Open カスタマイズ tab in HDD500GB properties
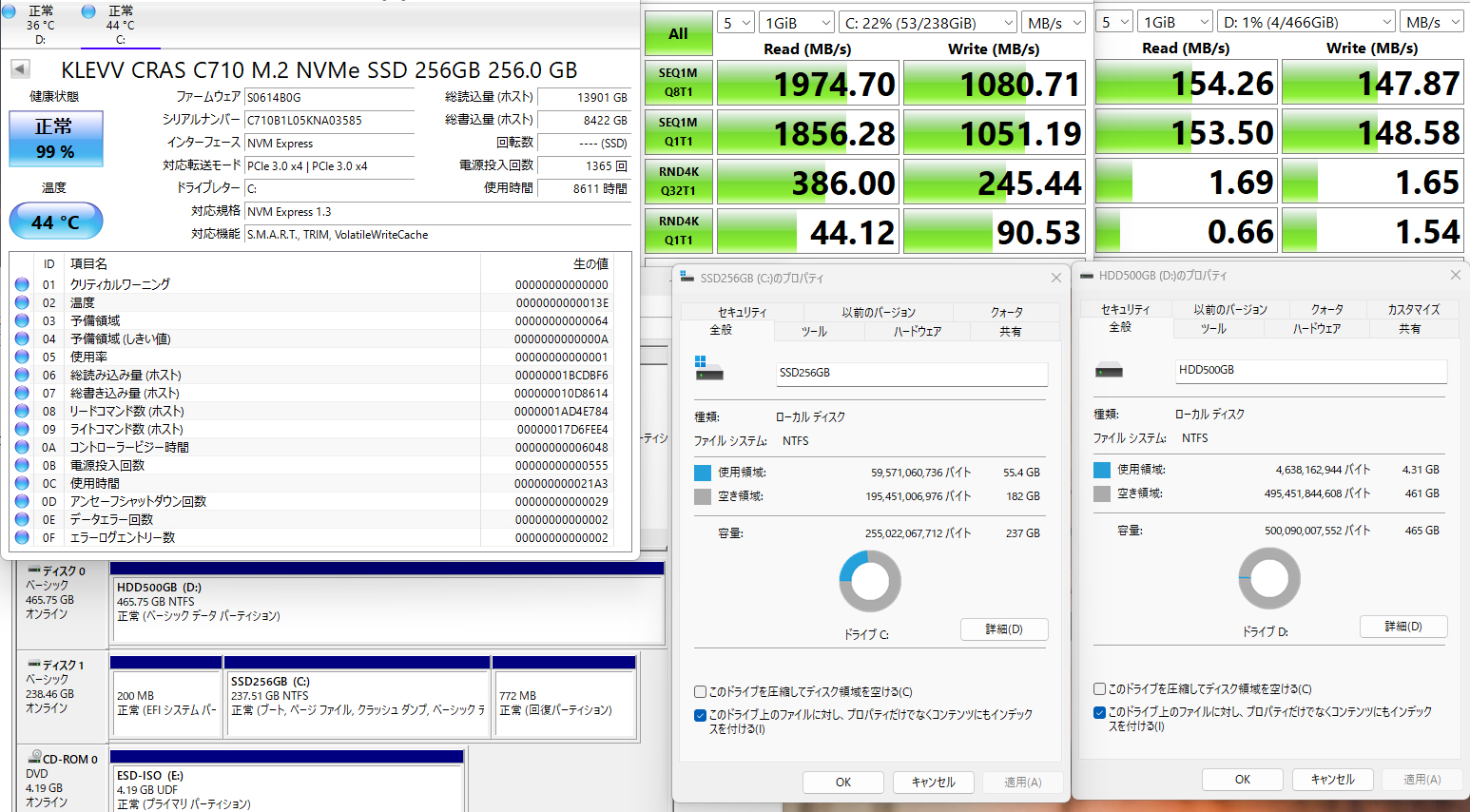1470x812 pixels. coord(1413,310)
